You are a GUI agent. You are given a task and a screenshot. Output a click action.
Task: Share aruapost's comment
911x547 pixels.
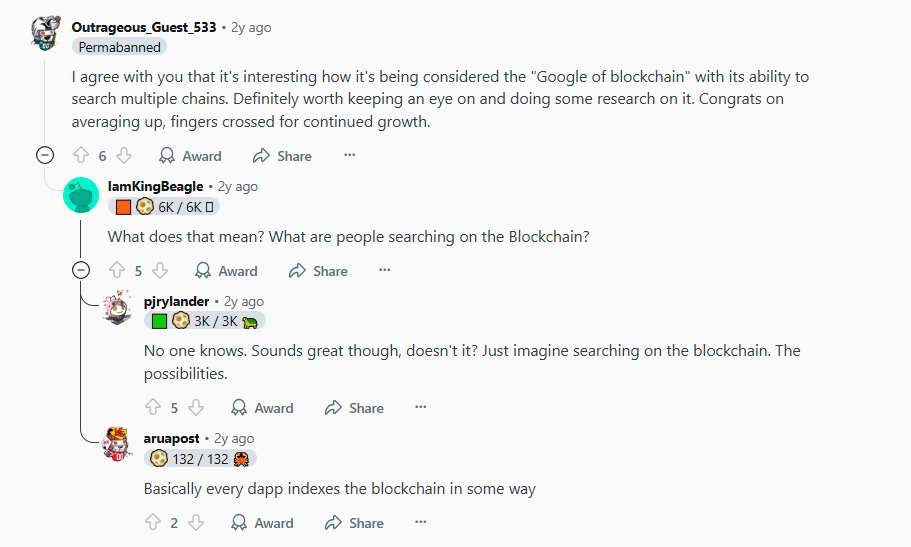click(x=354, y=522)
